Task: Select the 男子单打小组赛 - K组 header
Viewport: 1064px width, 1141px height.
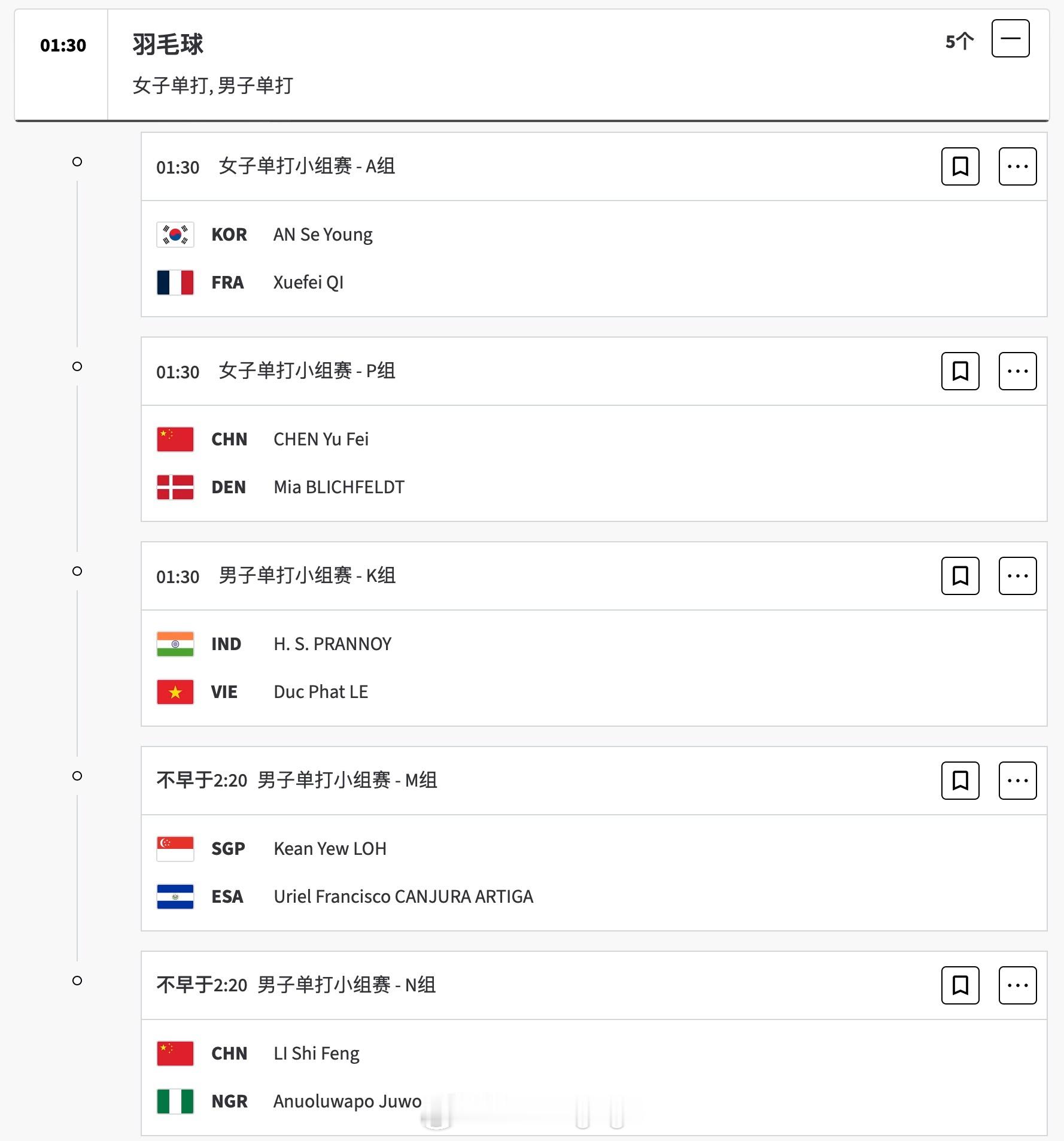Action: tap(307, 576)
